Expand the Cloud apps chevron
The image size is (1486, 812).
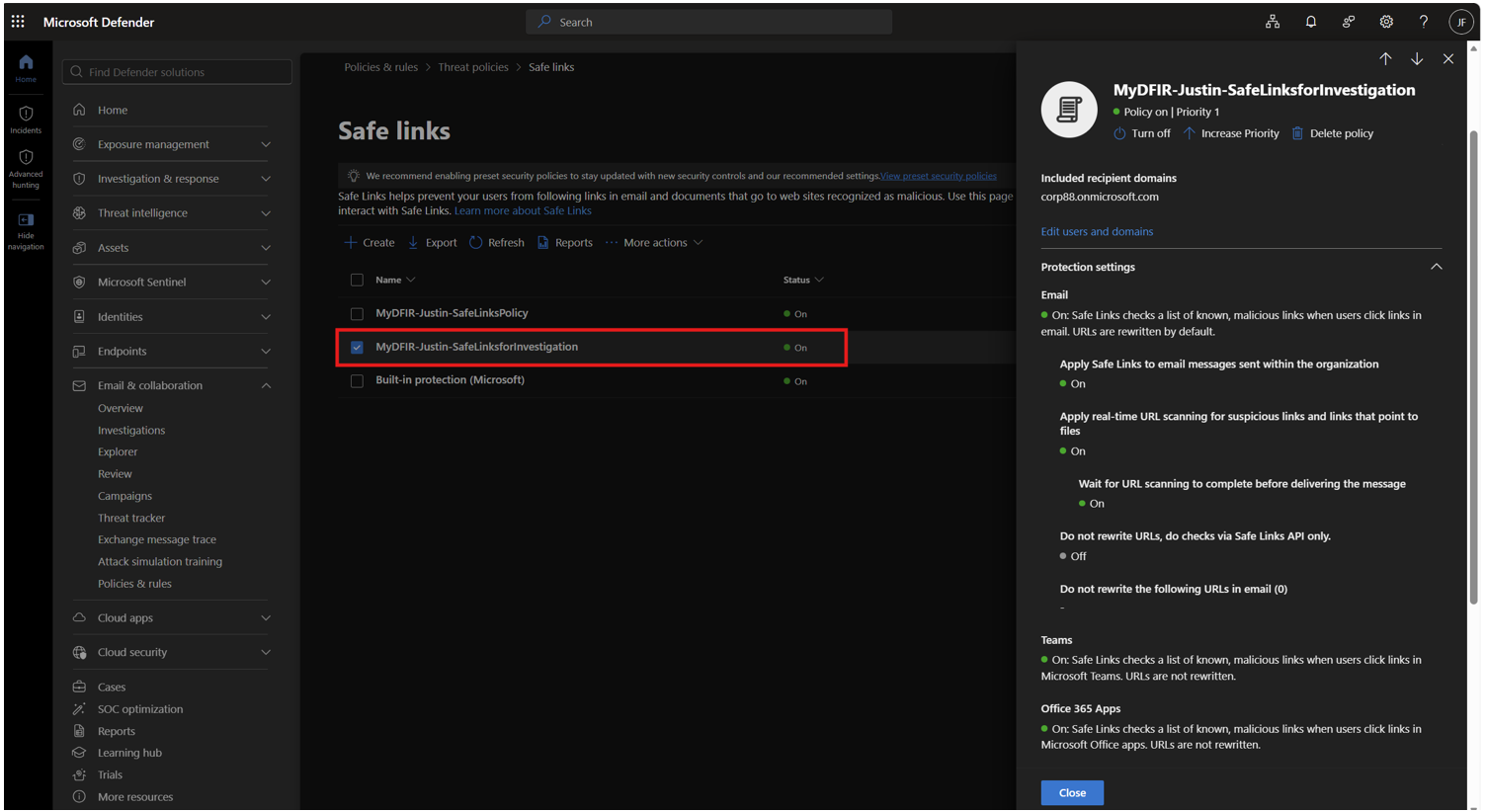click(266, 618)
